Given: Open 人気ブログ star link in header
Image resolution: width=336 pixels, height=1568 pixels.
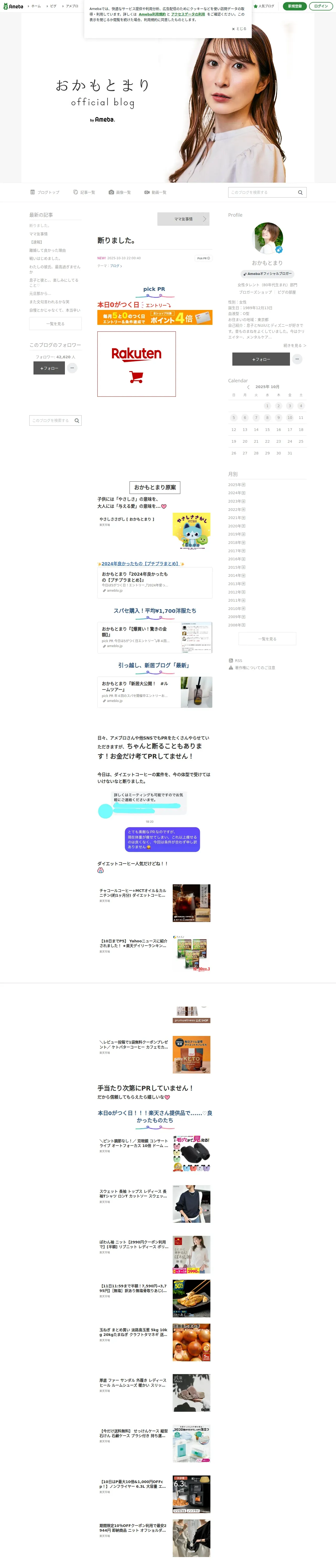Looking at the screenshot, I should tap(264, 6).
